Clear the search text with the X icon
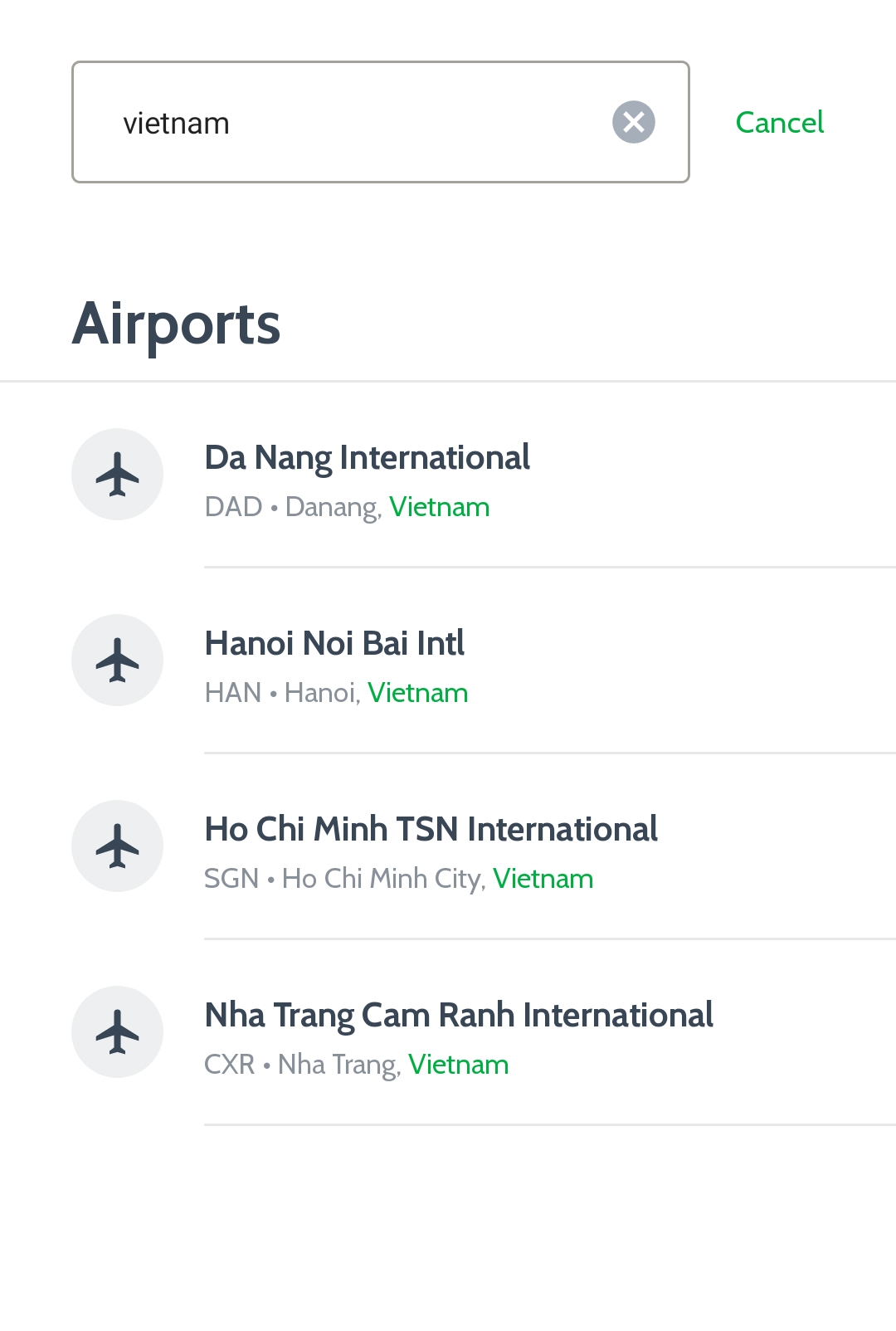The height and width of the screenshot is (1331, 896). [x=634, y=123]
